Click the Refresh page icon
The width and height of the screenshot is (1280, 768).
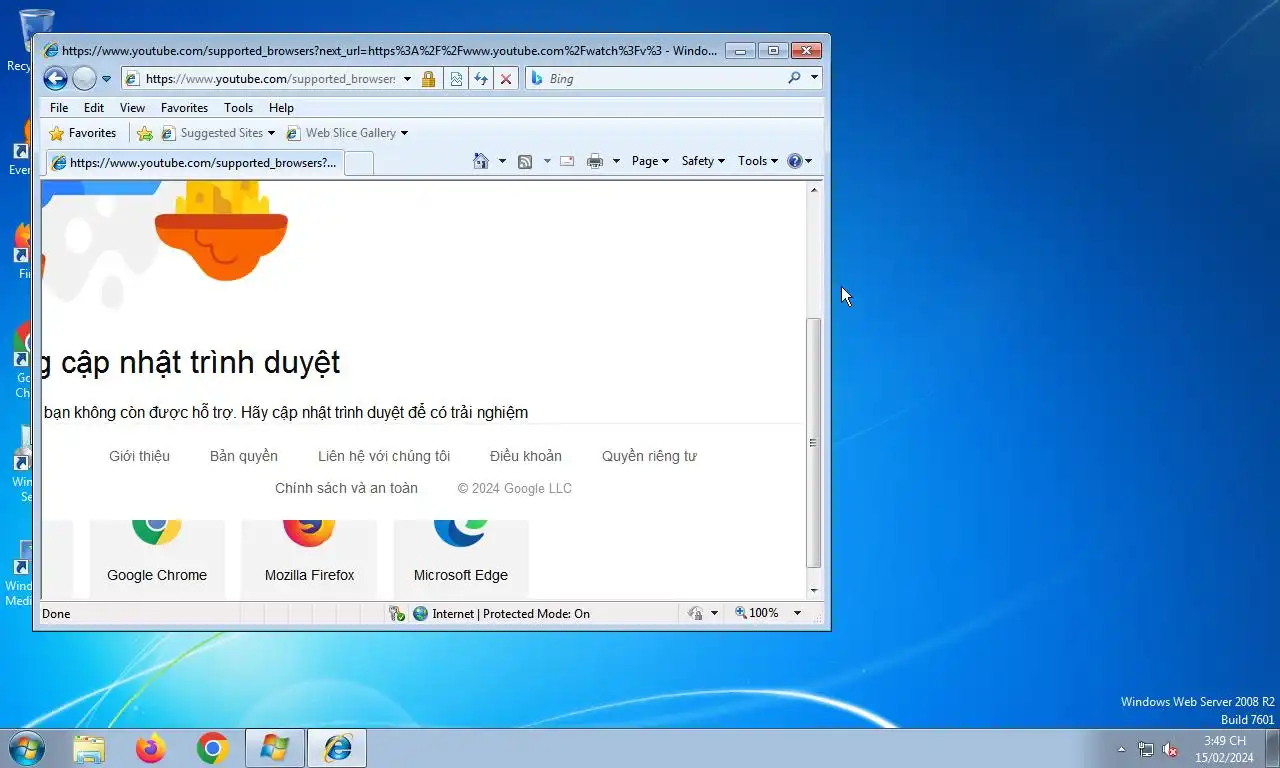pos(481,79)
